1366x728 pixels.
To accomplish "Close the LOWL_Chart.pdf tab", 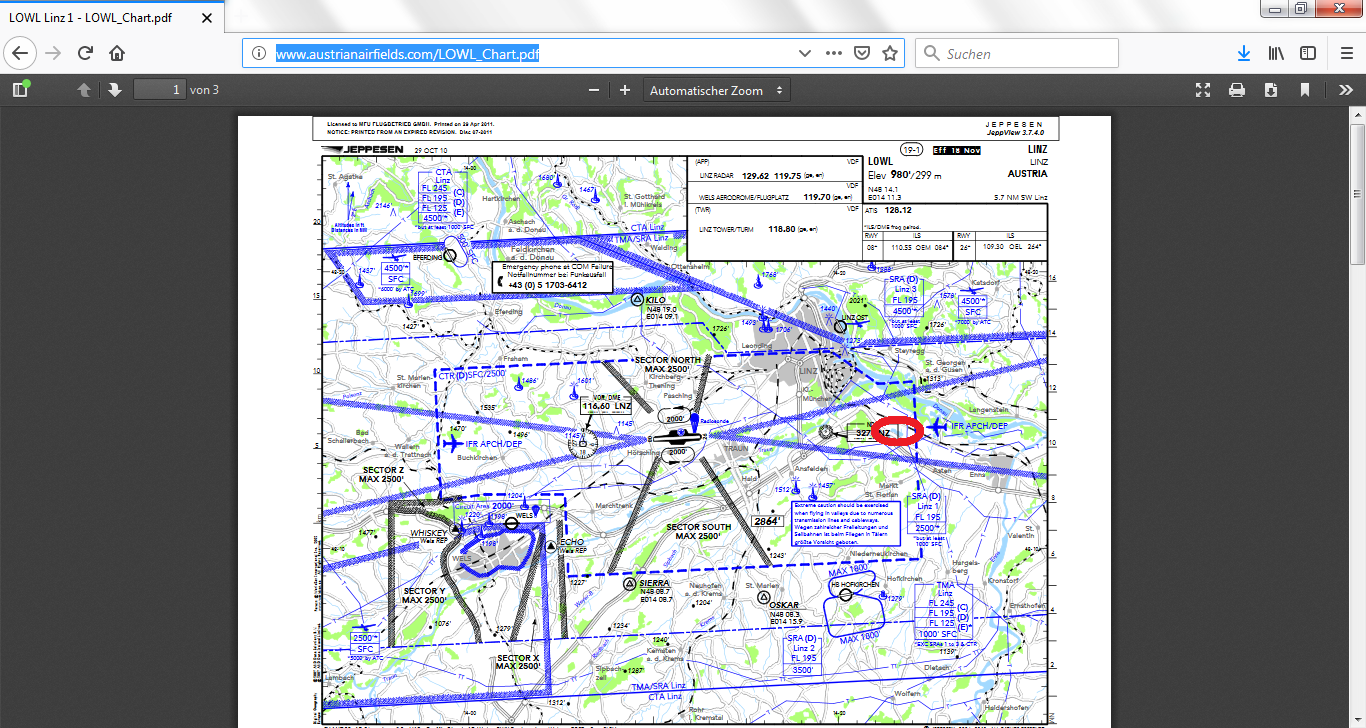I will pyautogui.click(x=205, y=18).
